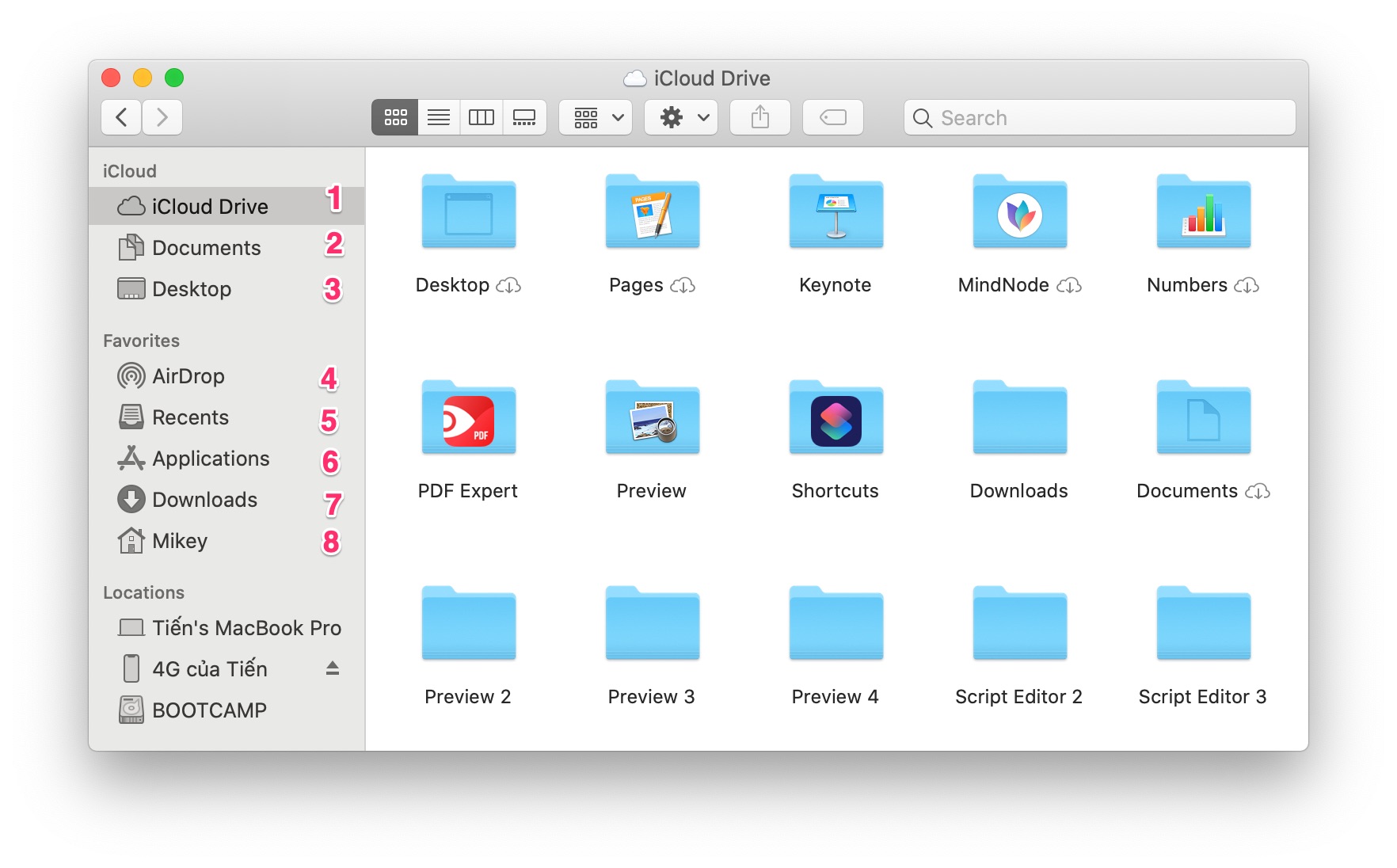The width and height of the screenshot is (1397, 868).
Task: Click the cloud download icon next to MindNode
Action: [1069, 285]
